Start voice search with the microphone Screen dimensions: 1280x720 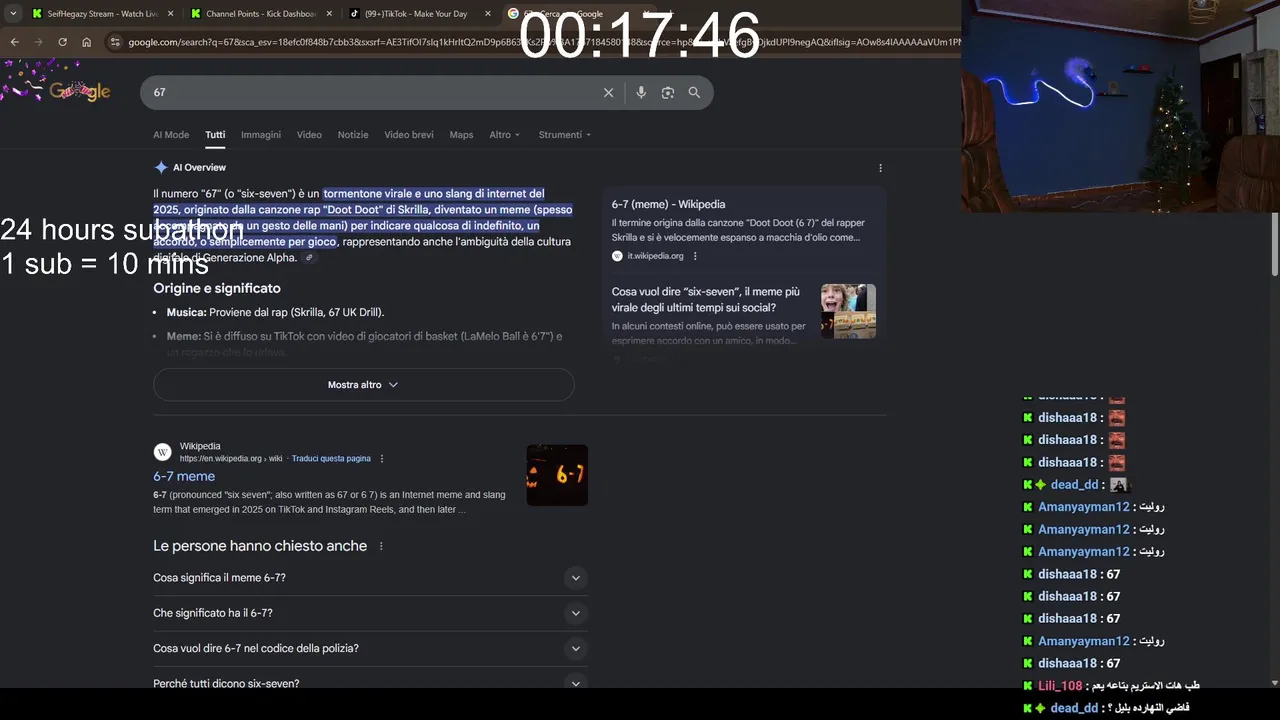(641, 92)
